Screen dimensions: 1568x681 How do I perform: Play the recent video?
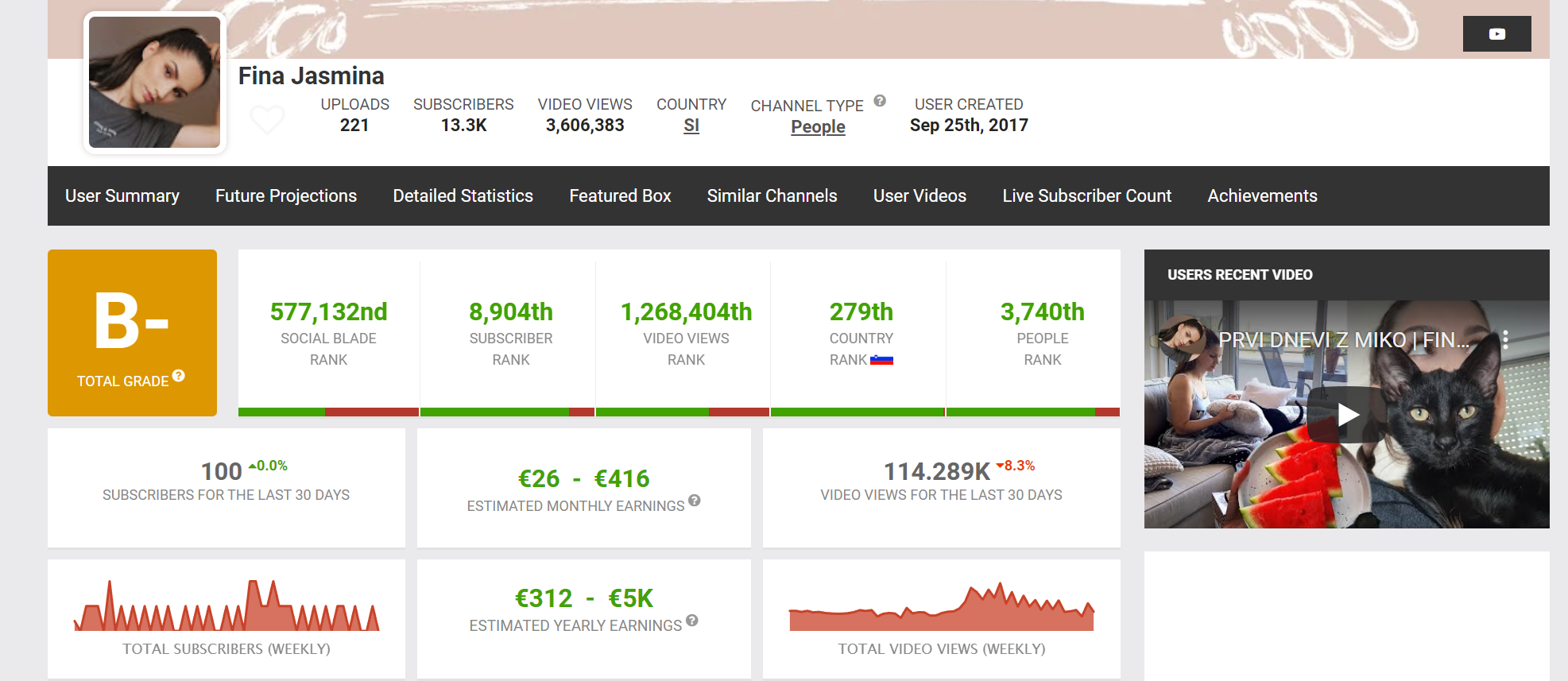pos(1347,414)
